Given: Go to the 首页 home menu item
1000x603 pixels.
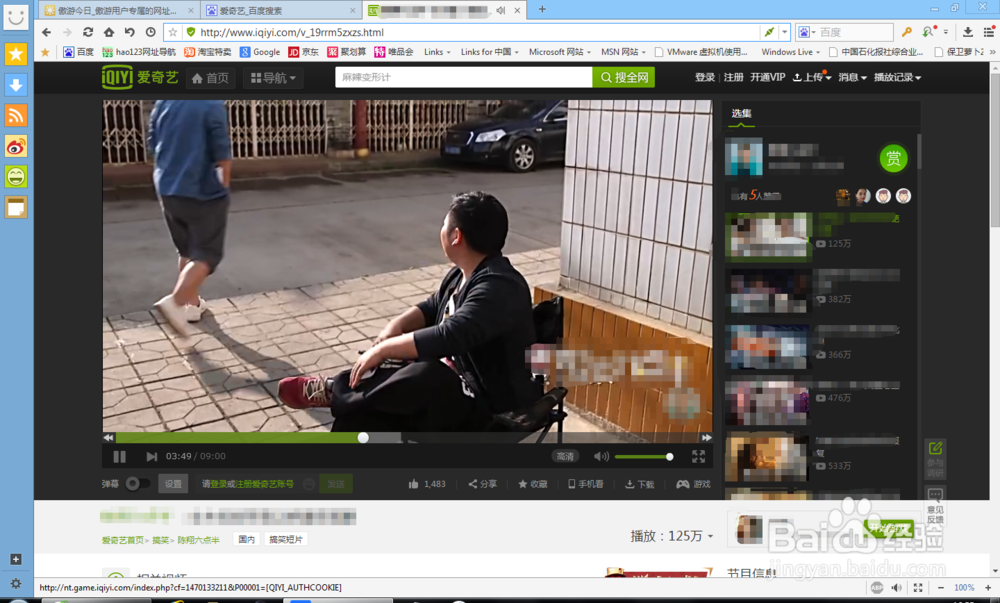Looking at the screenshot, I should 210,78.
